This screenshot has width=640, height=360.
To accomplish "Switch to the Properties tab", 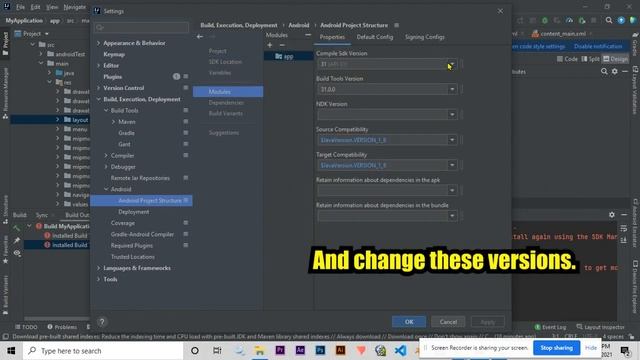I will pyautogui.click(x=332, y=37).
